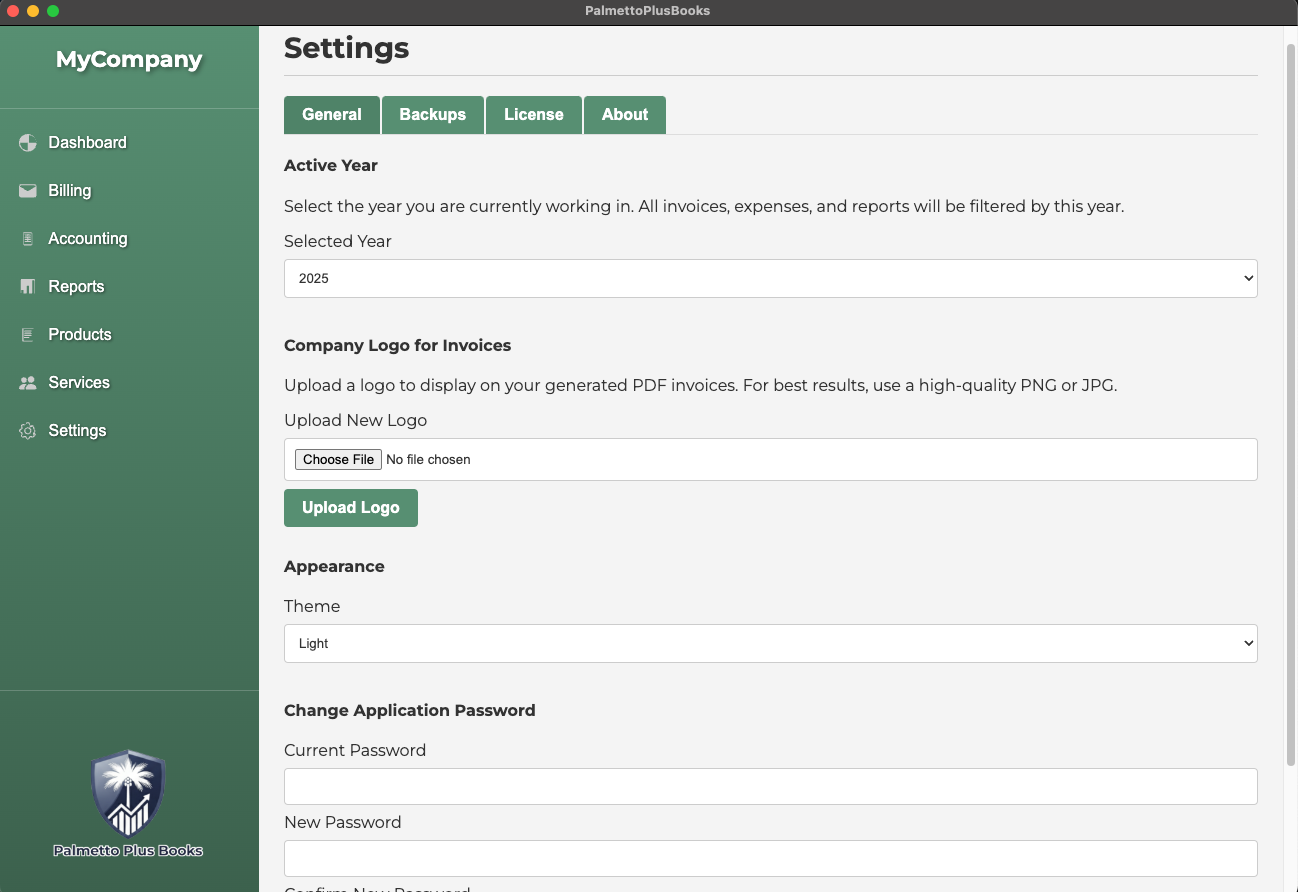Go to the About tab
Image resolution: width=1298 pixels, height=892 pixels.
(624, 115)
